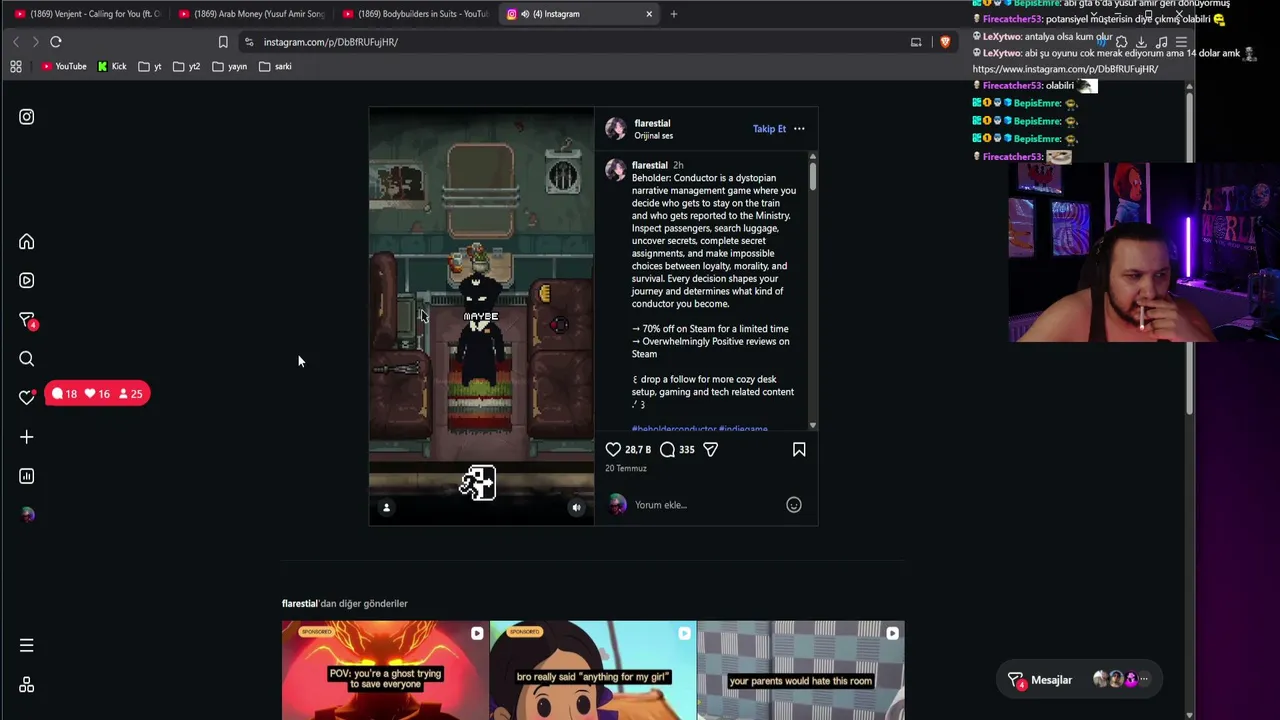Image resolution: width=1280 pixels, height=720 pixels.
Task: Open Direct messages icon in sidebar
Action: (27, 320)
